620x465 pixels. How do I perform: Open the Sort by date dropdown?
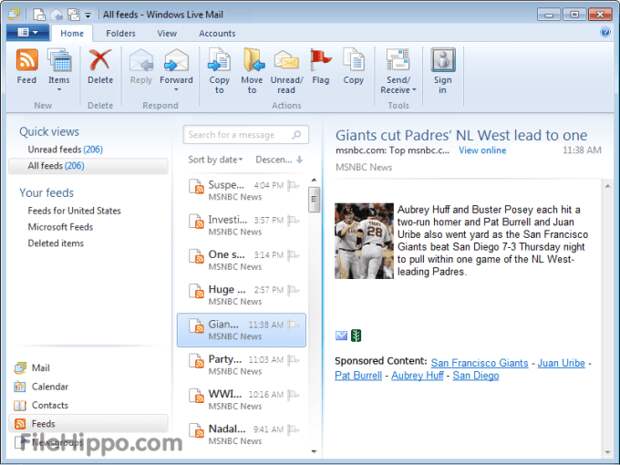click(215, 160)
